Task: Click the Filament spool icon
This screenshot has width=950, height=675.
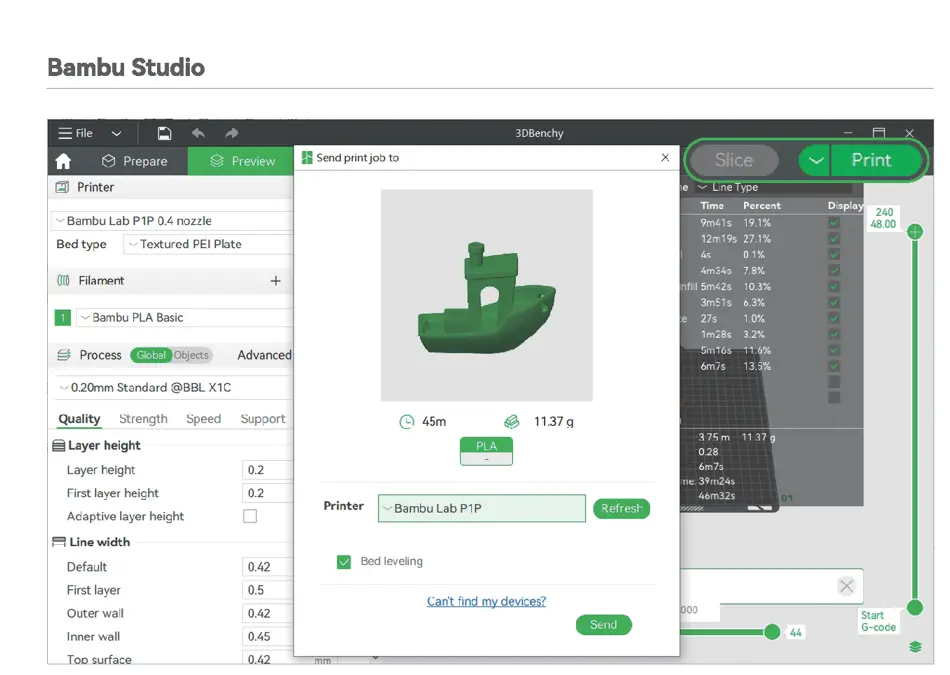Action: point(63,281)
